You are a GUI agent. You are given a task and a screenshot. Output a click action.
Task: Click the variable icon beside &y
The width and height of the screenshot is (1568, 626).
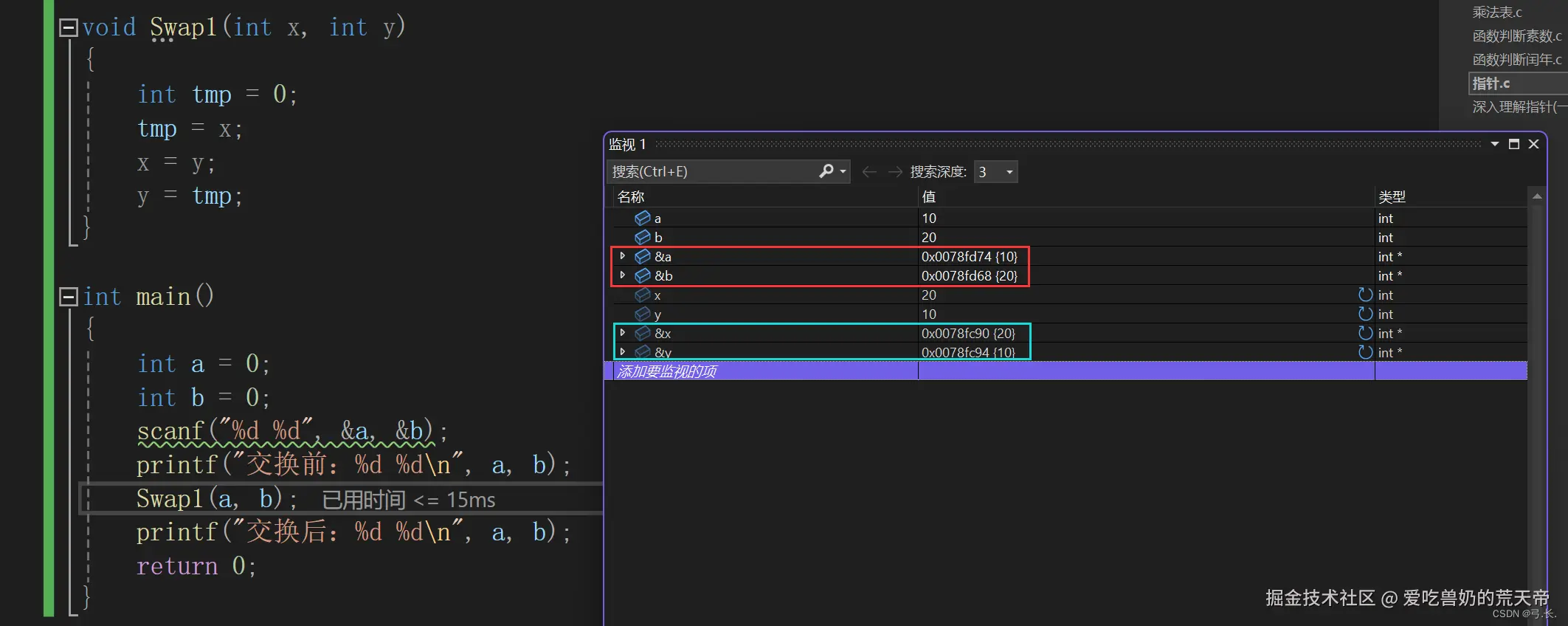643,352
